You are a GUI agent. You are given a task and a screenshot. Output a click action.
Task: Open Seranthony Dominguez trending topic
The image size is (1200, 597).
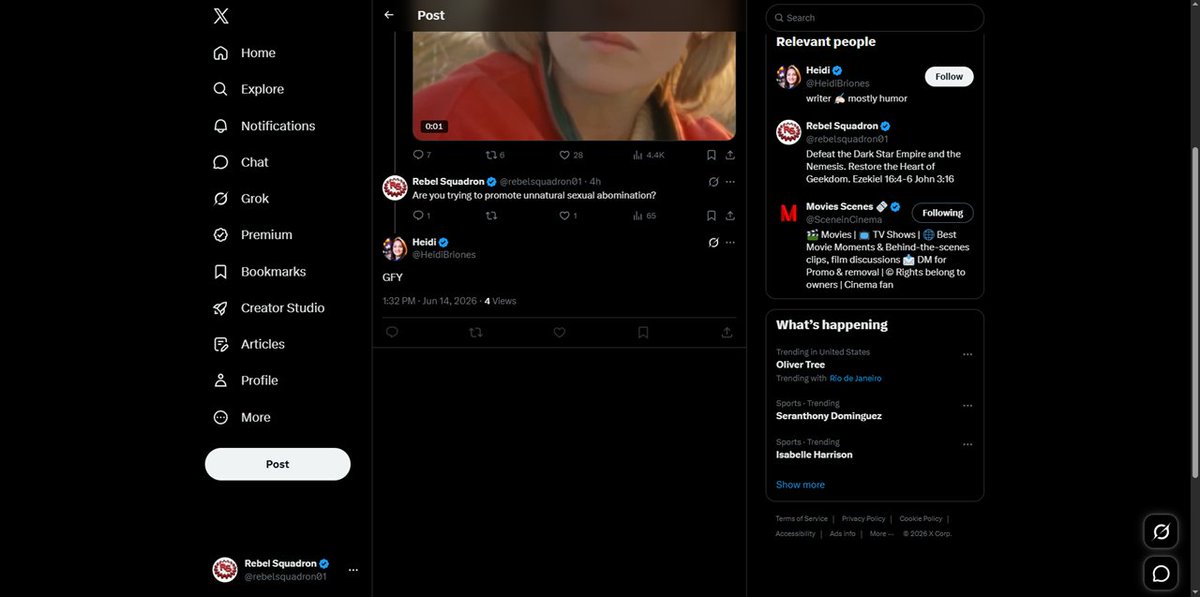coord(829,416)
